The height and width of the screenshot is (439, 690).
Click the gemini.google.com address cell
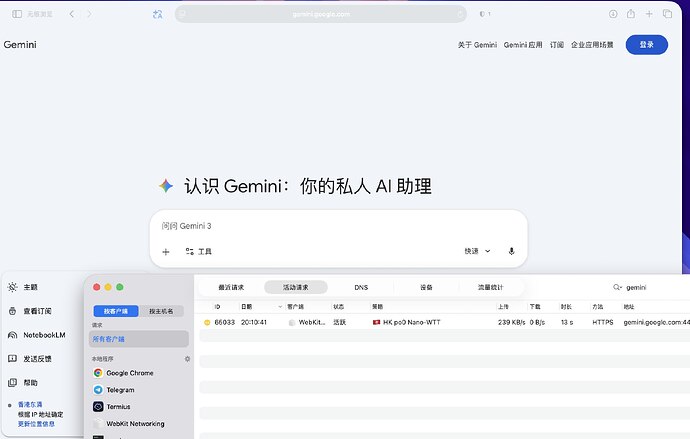[657, 322]
